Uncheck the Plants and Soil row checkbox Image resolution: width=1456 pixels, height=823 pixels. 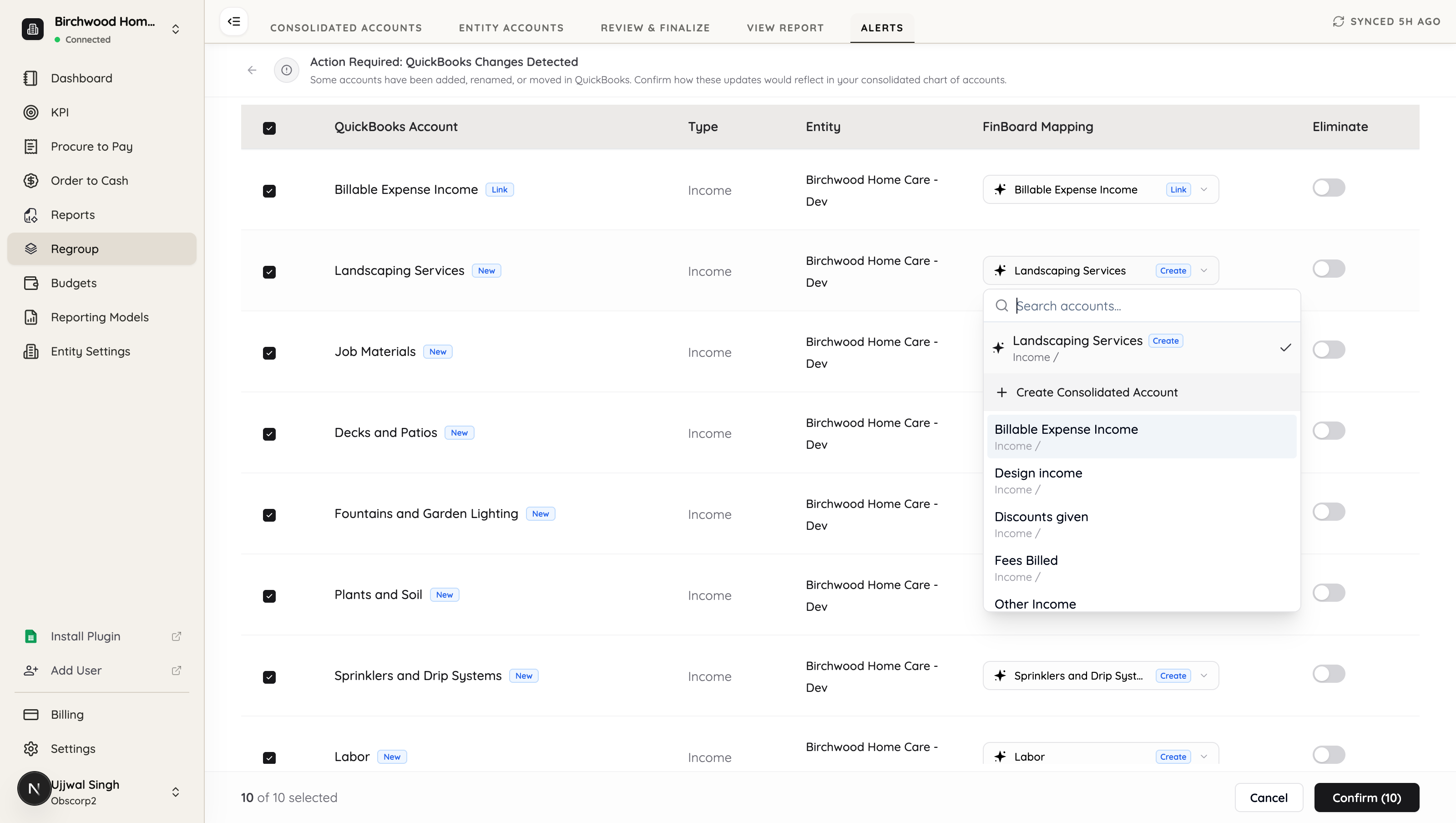[269, 596]
